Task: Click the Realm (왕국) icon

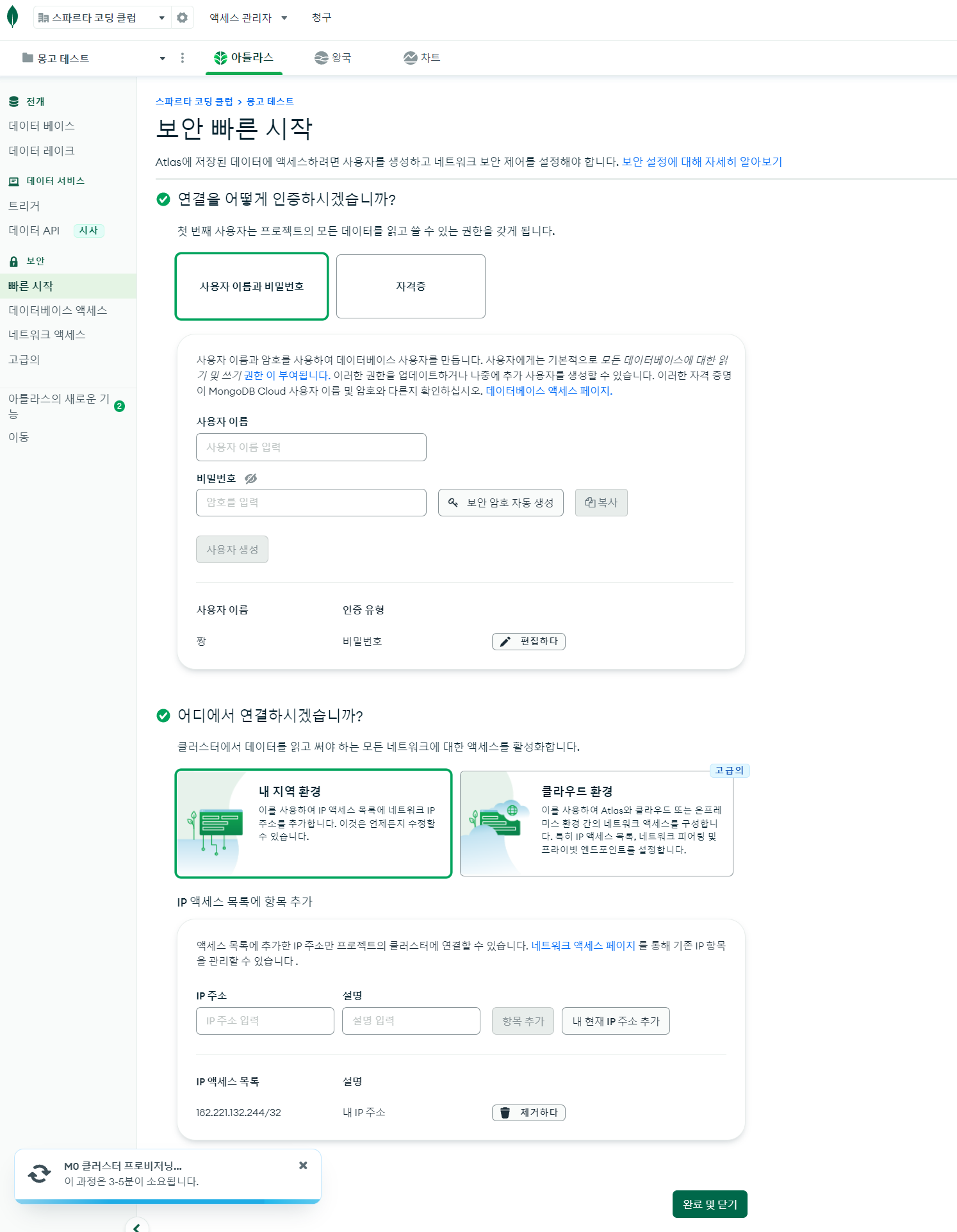Action: pyautogui.click(x=321, y=58)
